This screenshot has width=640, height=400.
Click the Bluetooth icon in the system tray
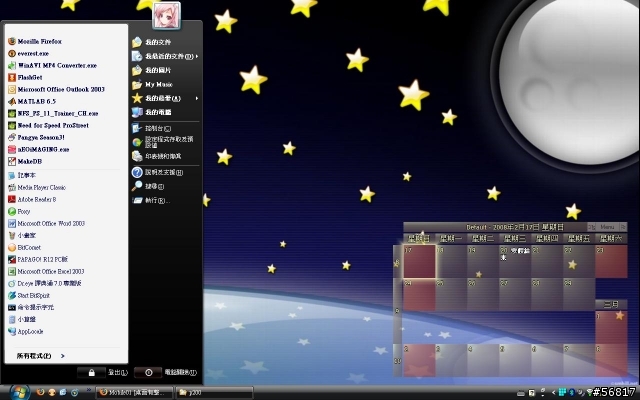click(572, 393)
